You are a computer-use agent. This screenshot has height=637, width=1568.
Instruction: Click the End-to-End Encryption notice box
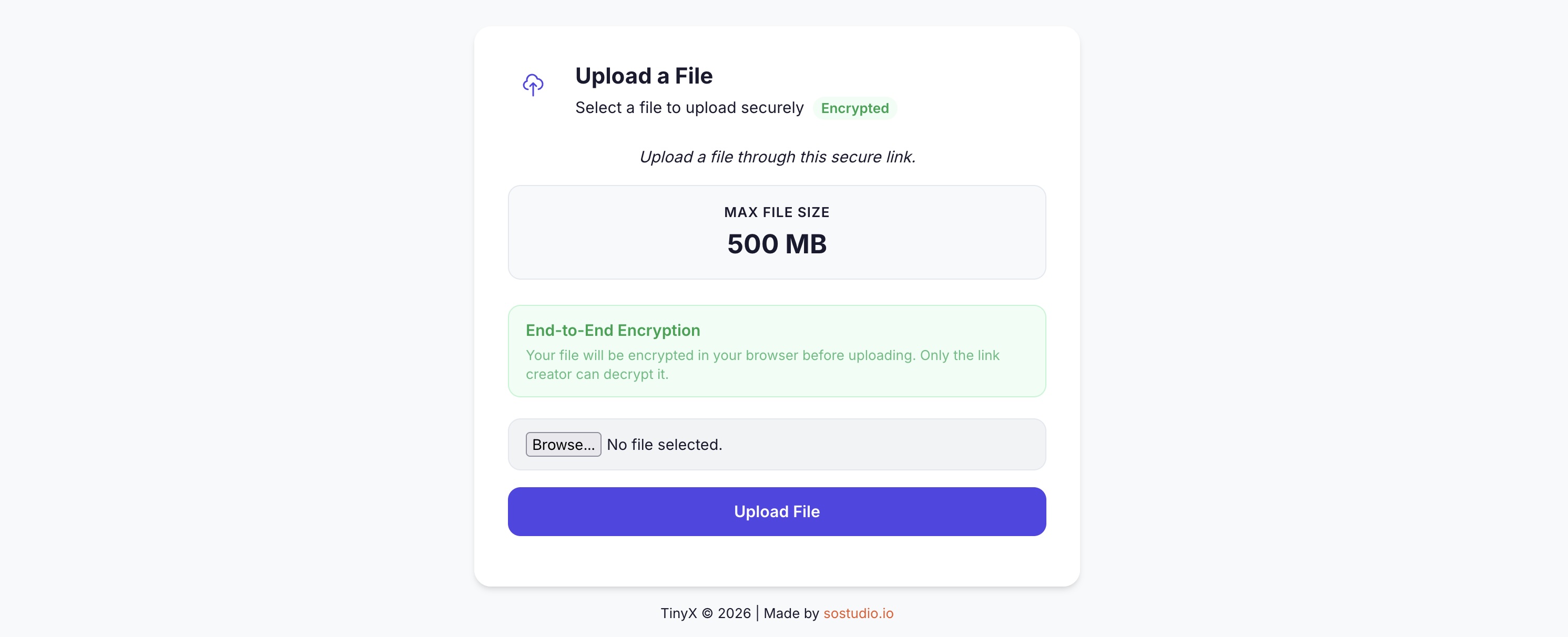click(776, 351)
